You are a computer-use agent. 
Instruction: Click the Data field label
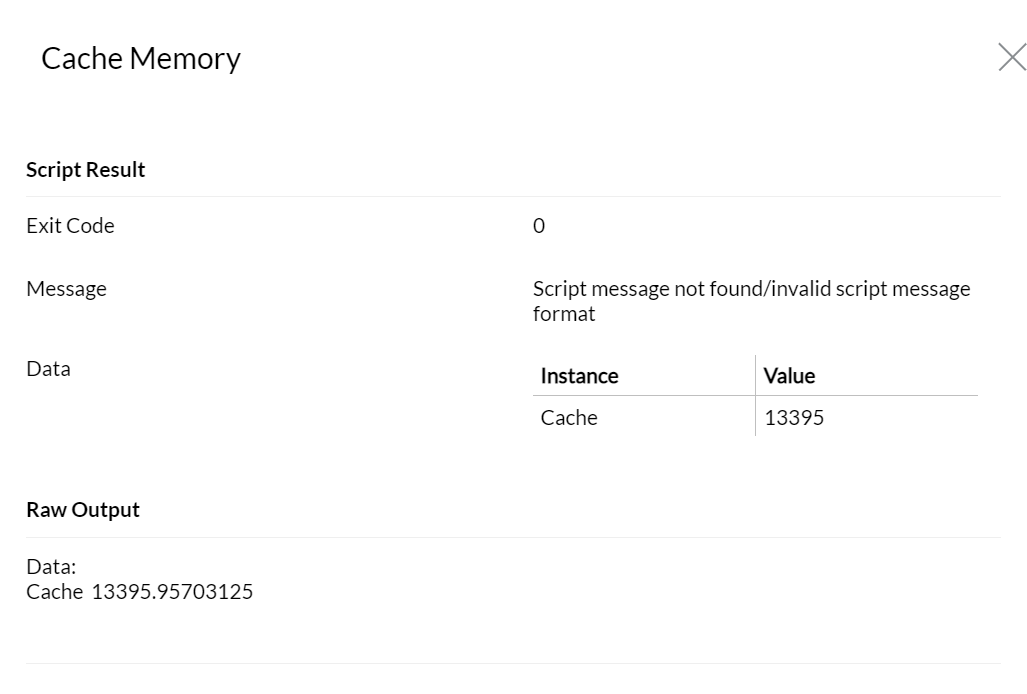(x=48, y=369)
